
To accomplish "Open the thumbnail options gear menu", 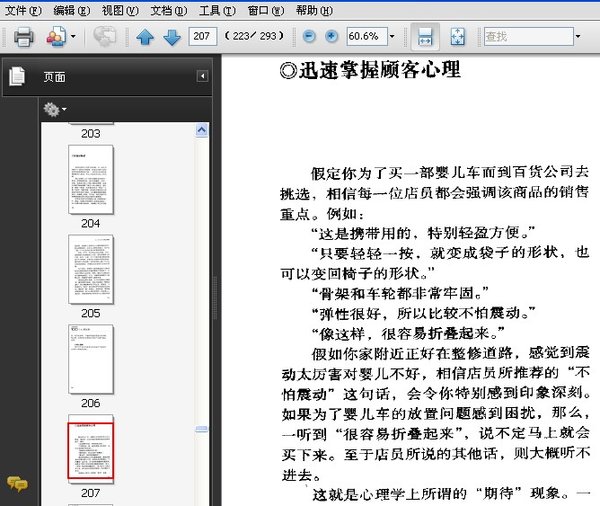I will click(54, 108).
